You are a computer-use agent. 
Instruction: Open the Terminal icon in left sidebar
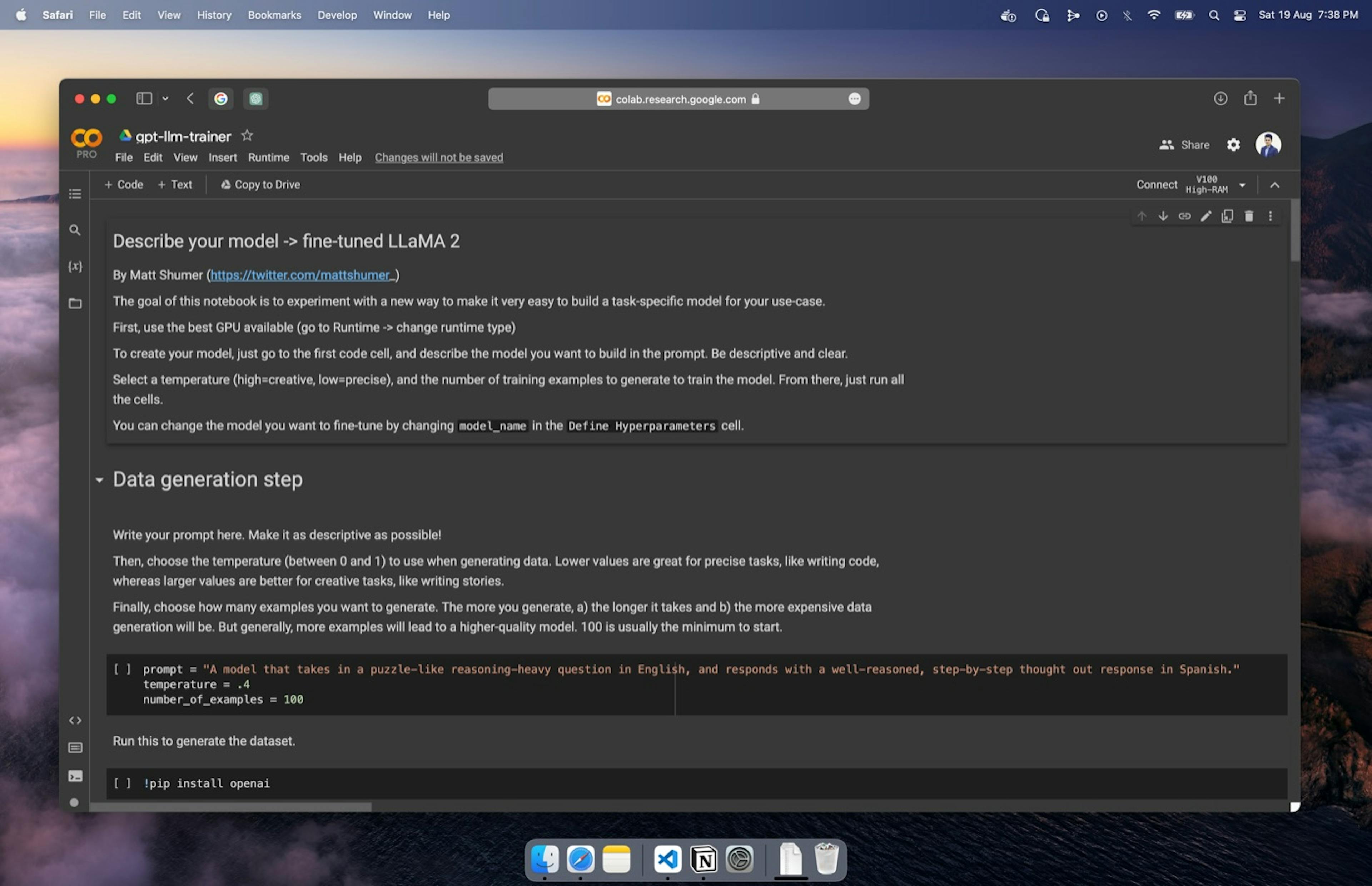[75, 776]
